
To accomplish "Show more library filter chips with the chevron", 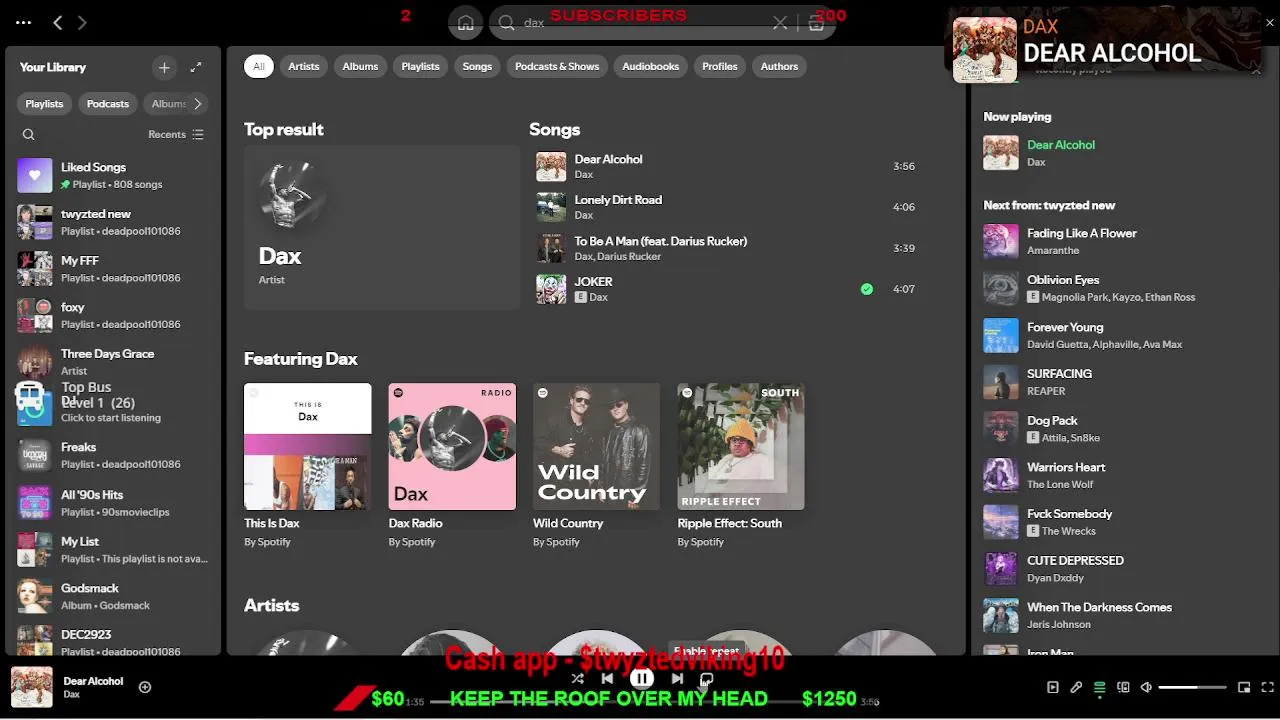I will (198, 103).
